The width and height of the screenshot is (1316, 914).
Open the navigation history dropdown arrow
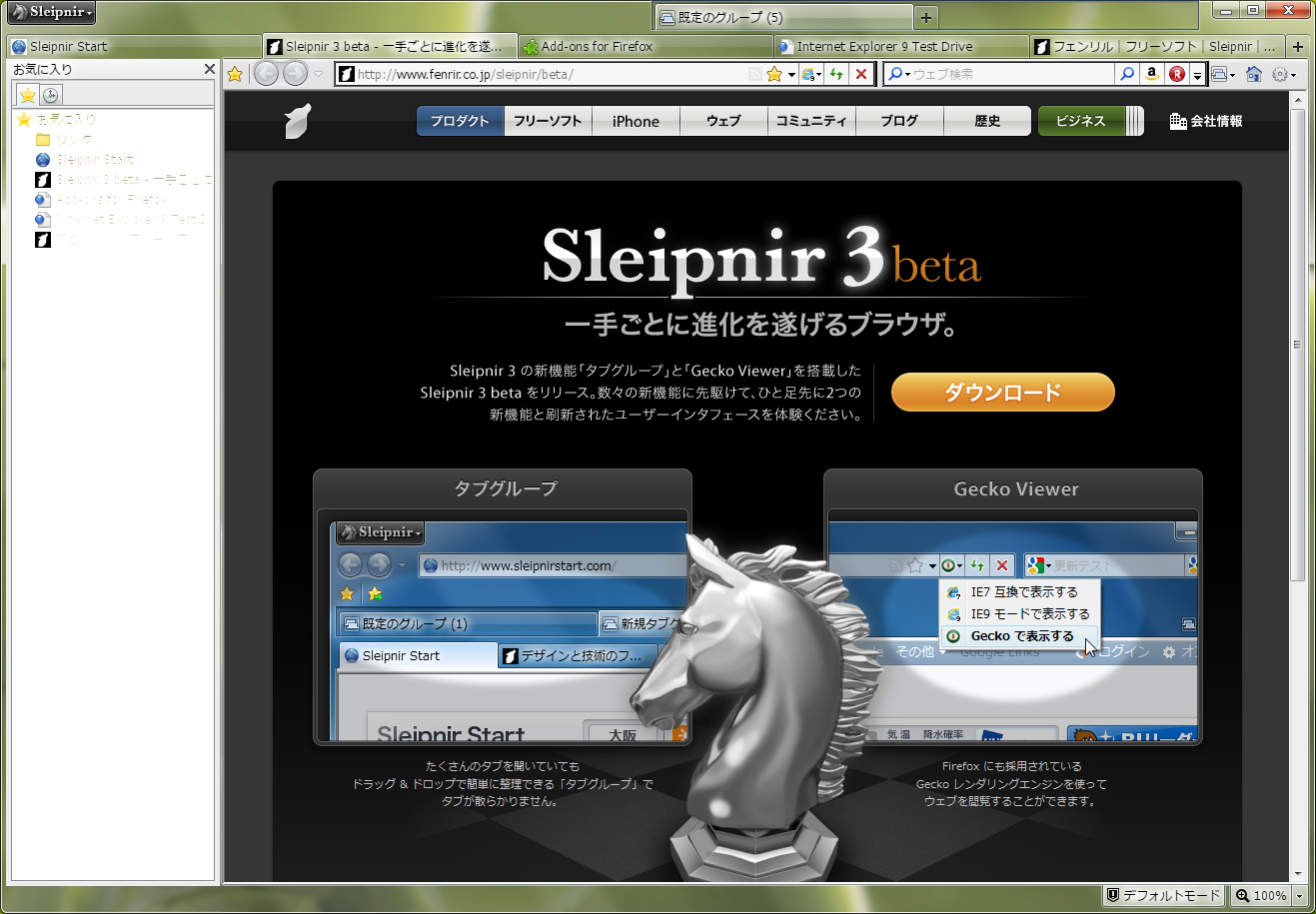click(x=319, y=74)
